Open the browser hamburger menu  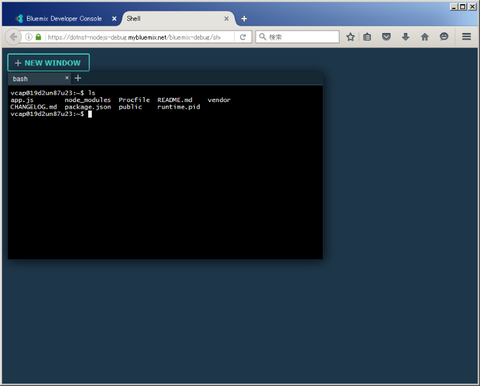click(467, 37)
